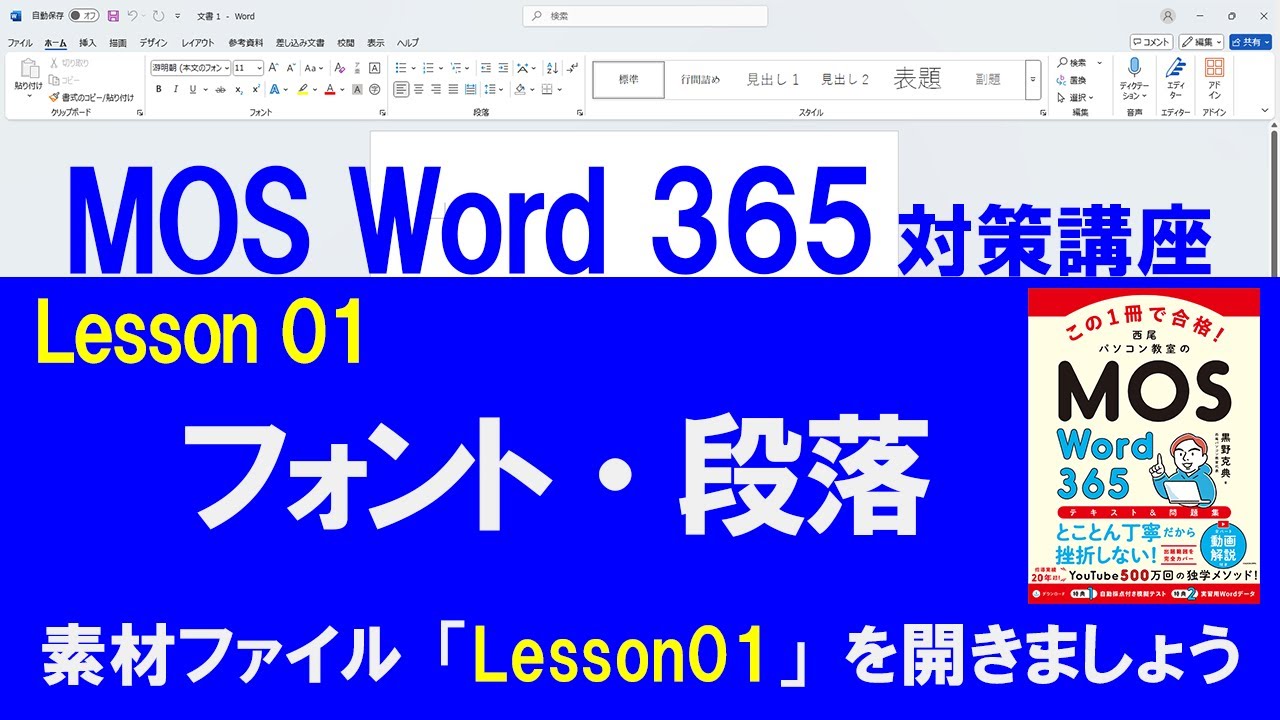Click center alignment icon

[x=419, y=89]
